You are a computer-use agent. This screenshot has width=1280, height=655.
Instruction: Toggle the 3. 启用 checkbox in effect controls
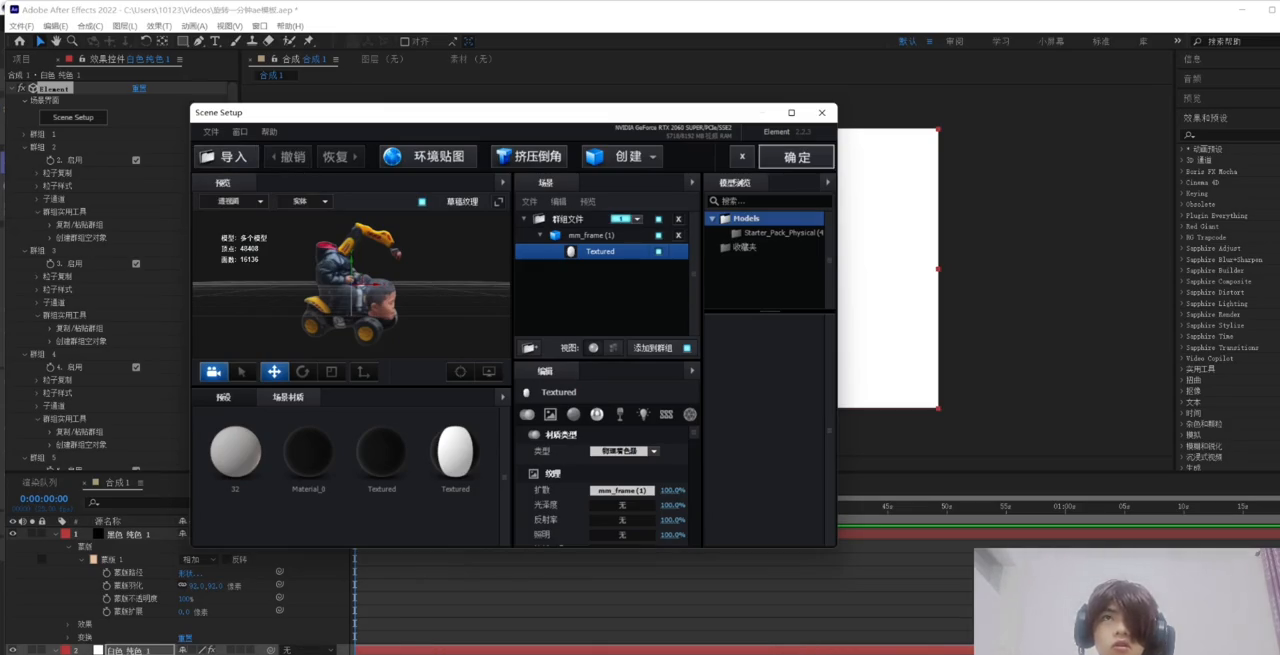click(x=136, y=264)
